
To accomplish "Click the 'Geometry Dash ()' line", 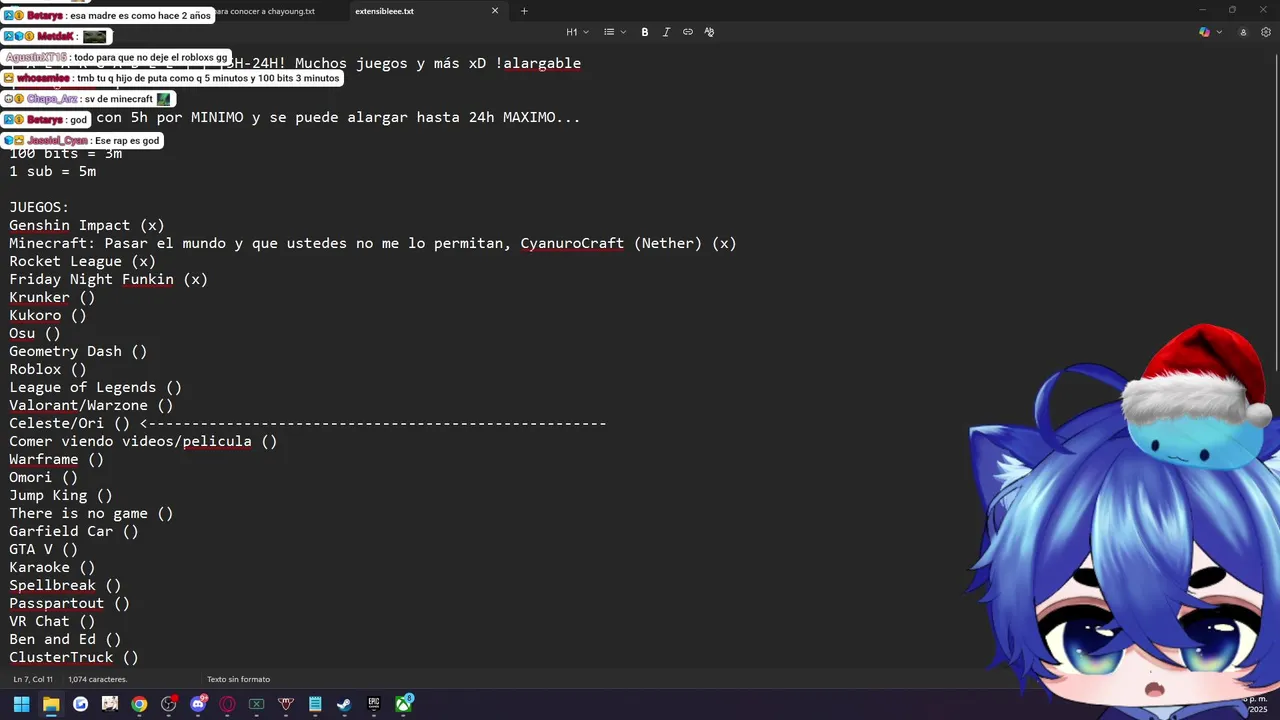I will pos(78,351).
